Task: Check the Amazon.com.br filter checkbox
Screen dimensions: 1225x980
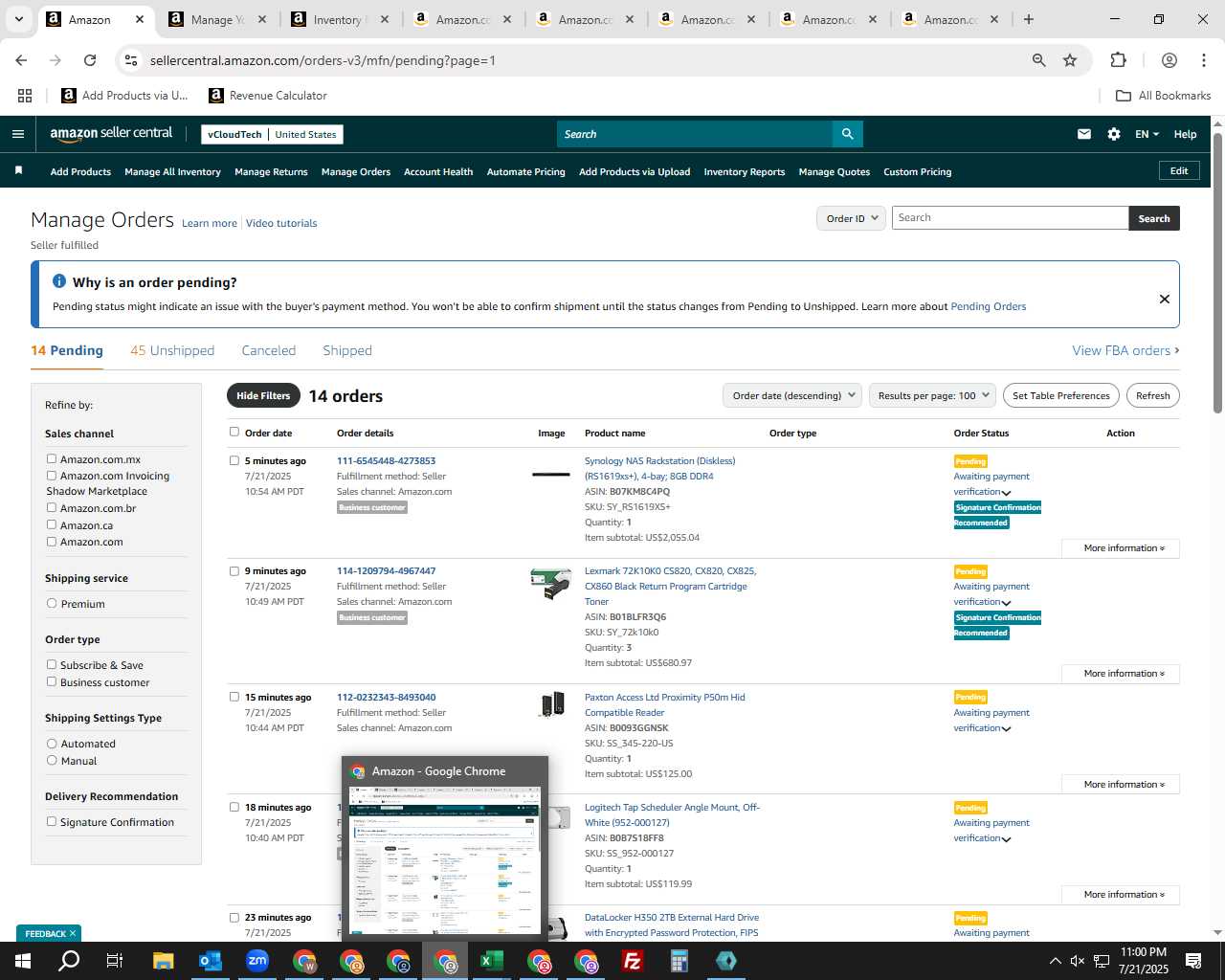Action: click(52, 507)
